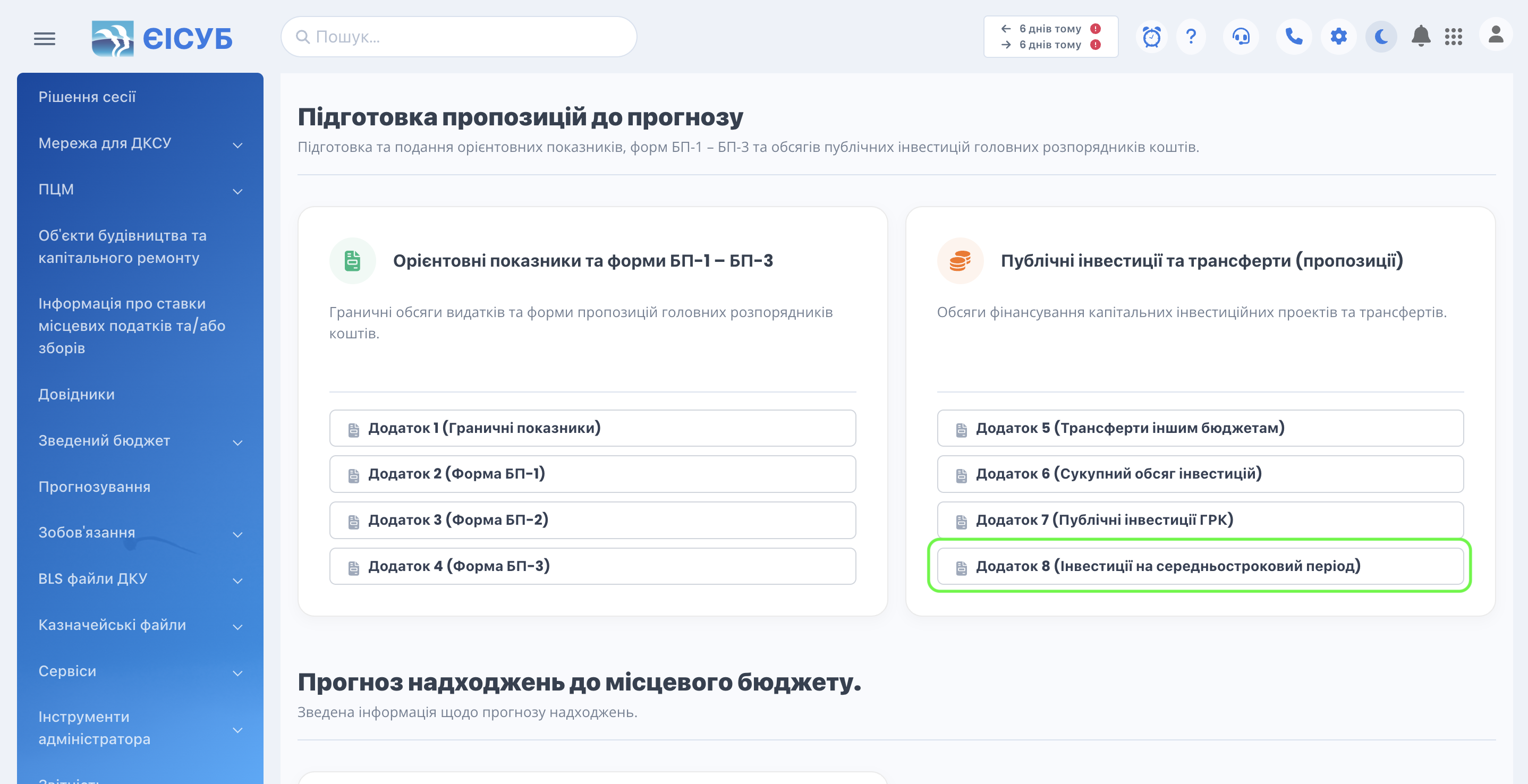Click file icon beside Додаток 1

pos(353,430)
